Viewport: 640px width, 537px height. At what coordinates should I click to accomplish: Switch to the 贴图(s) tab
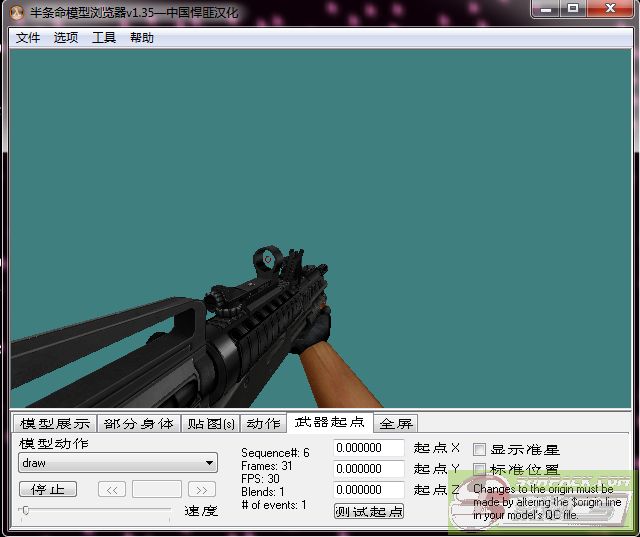pyautogui.click(x=211, y=423)
